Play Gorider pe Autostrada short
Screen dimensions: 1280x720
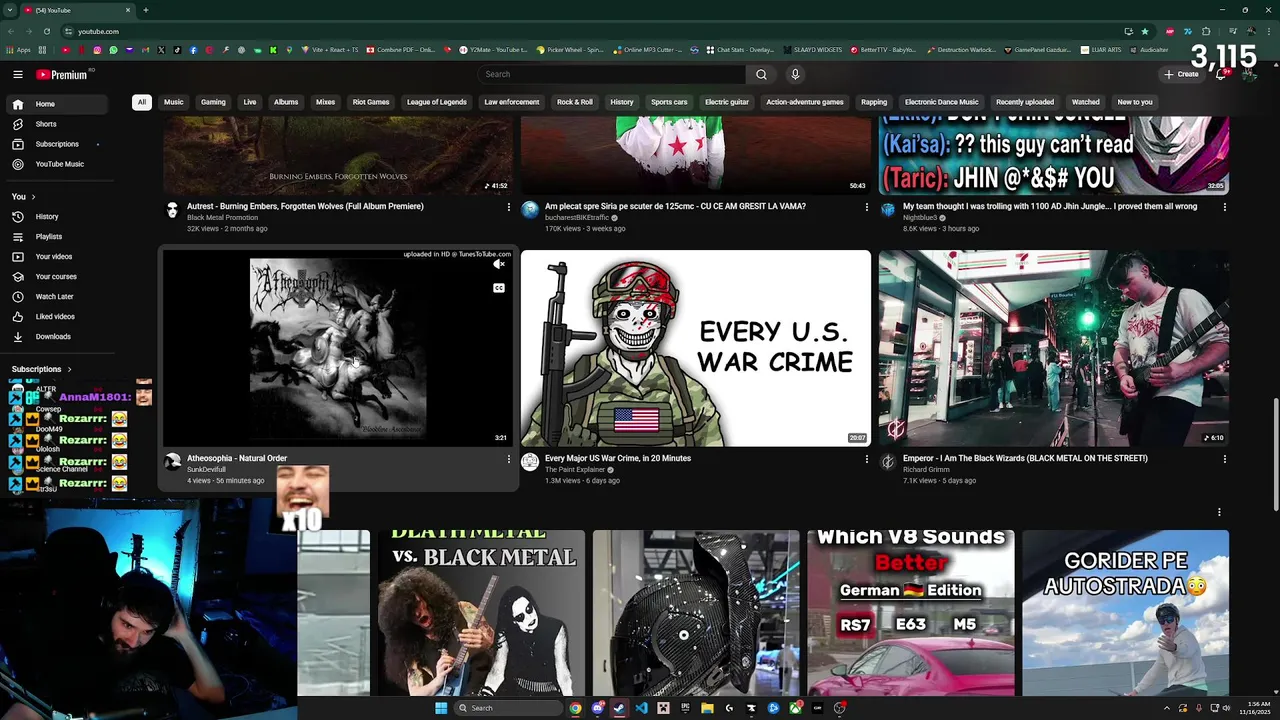[1125, 612]
